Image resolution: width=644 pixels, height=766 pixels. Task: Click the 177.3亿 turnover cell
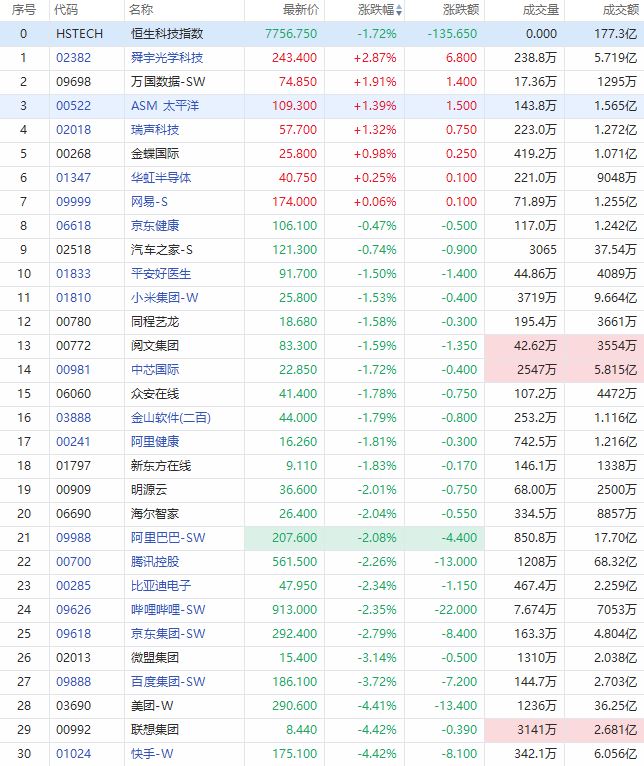tap(616, 34)
